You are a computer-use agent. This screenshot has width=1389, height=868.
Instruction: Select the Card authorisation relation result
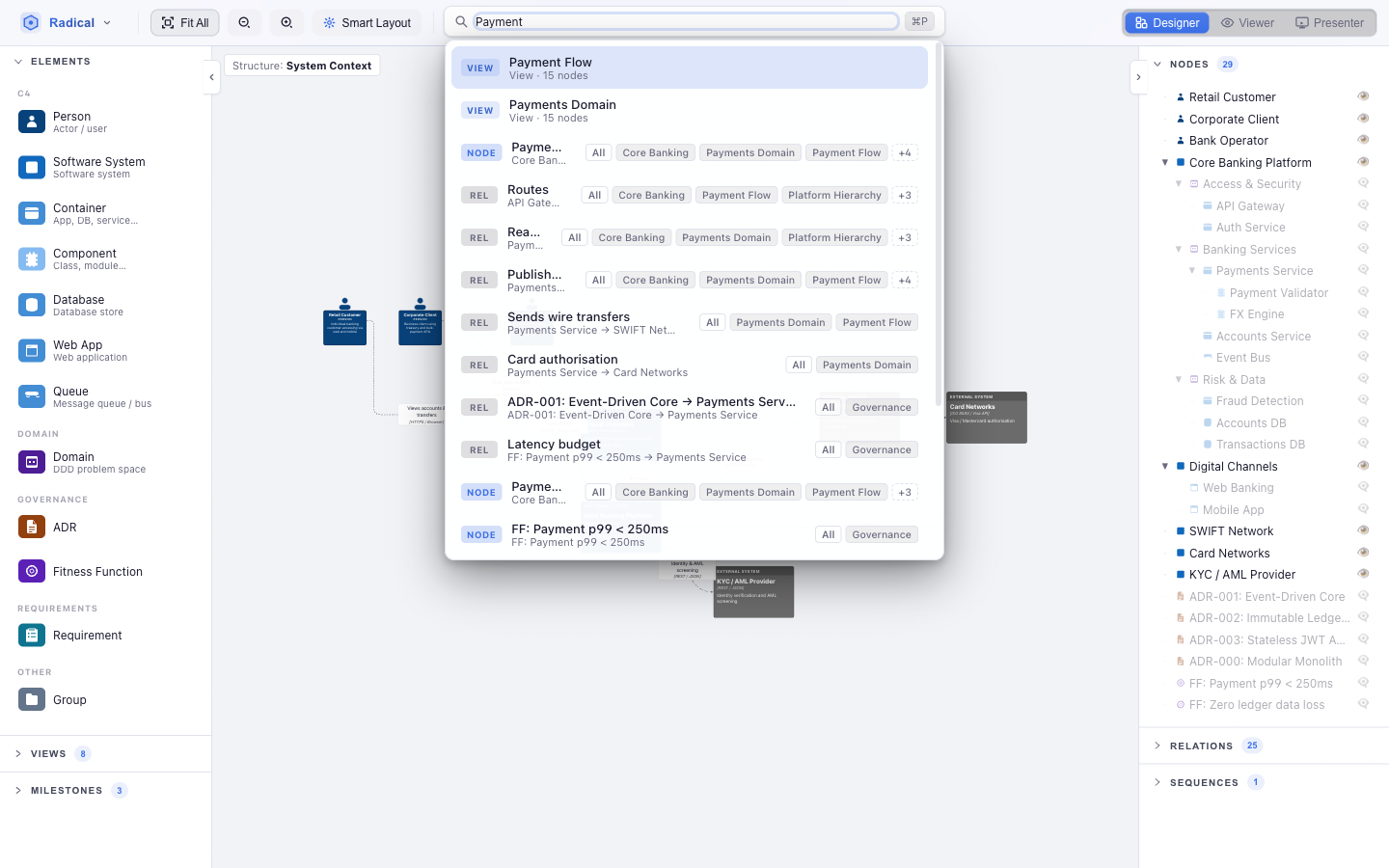pyautogui.click(x=690, y=365)
